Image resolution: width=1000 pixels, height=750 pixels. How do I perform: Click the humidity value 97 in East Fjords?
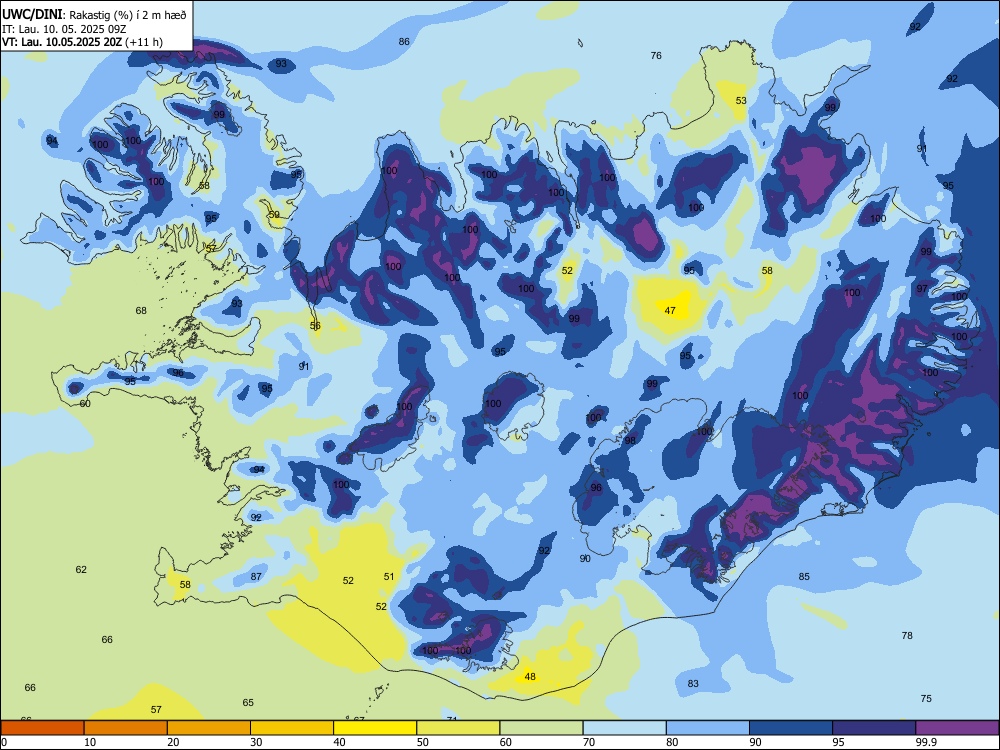tap(922, 289)
